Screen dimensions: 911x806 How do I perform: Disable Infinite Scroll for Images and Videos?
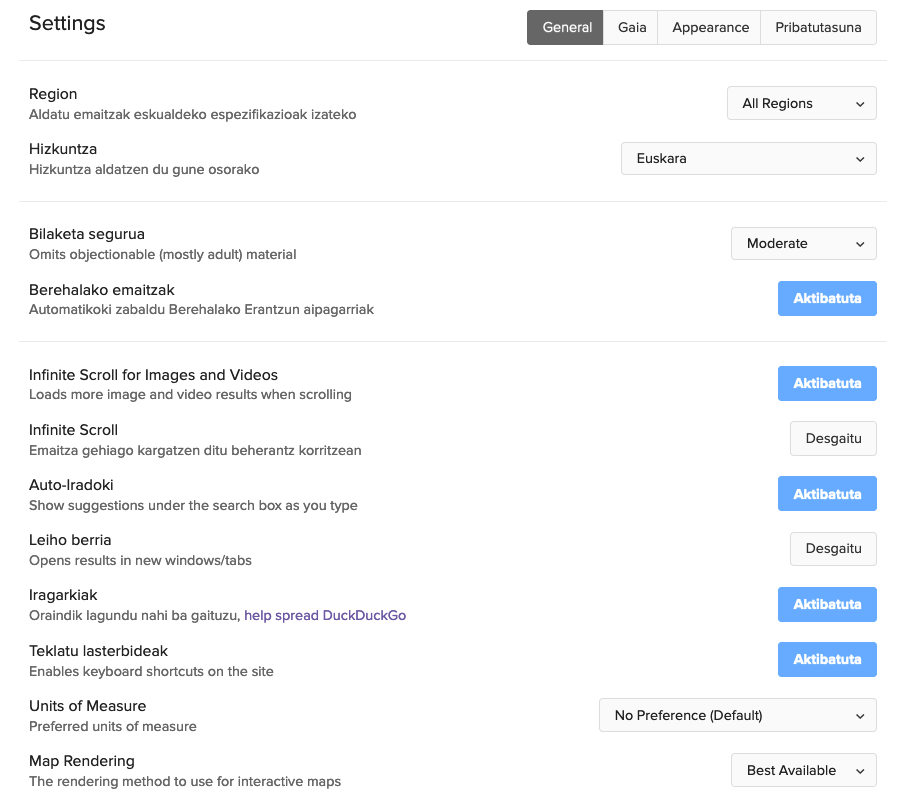[x=827, y=384]
